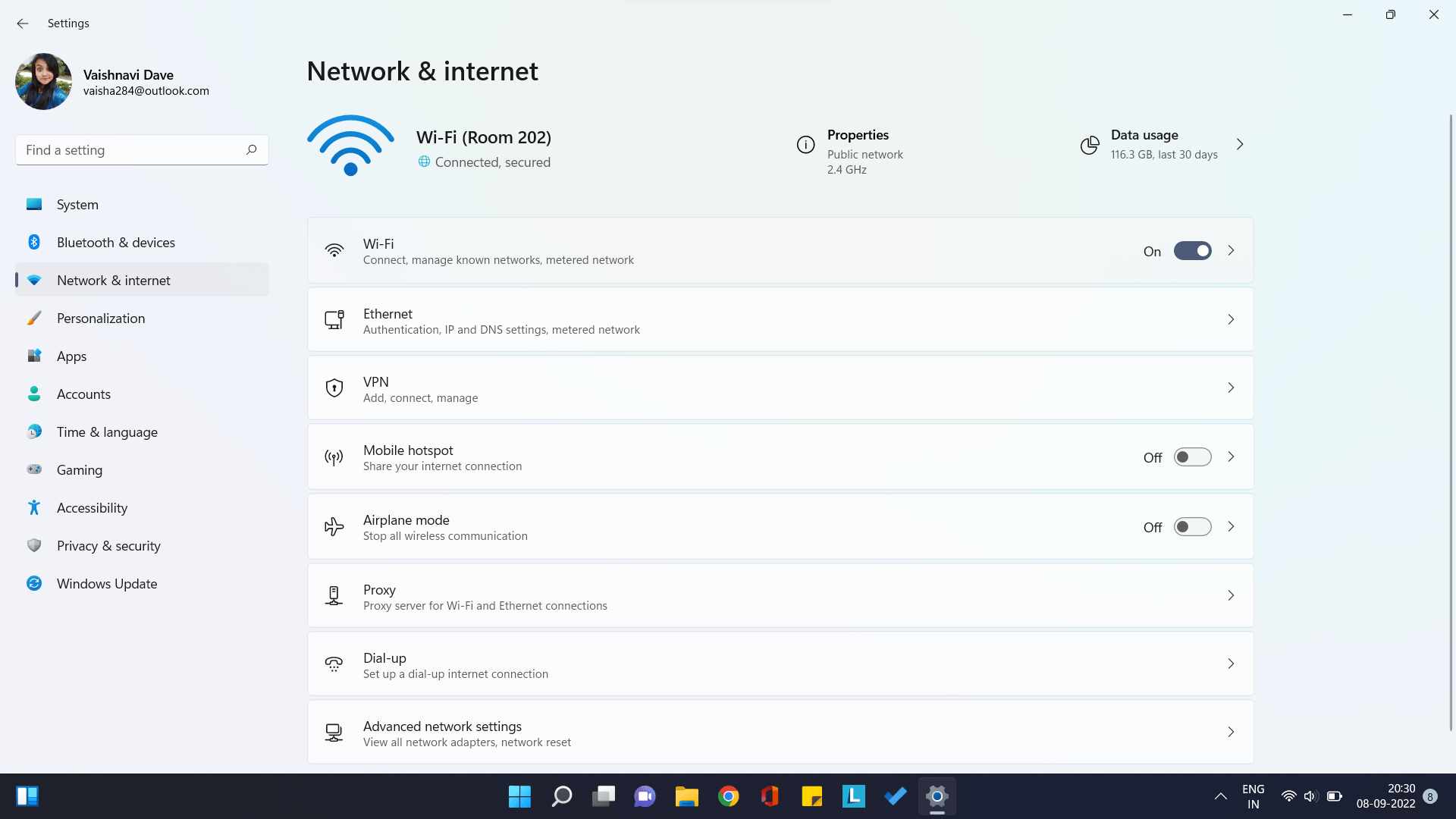Go back using the arrow icon
This screenshot has width=1456, height=819.
point(23,24)
